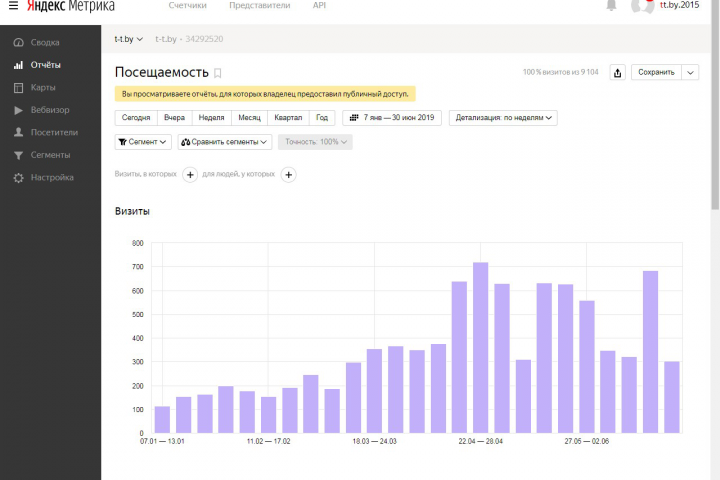Expand the Детализация: по неделям dropdown
The height and width of the screenshot is (480, 720).
[504, 117]
